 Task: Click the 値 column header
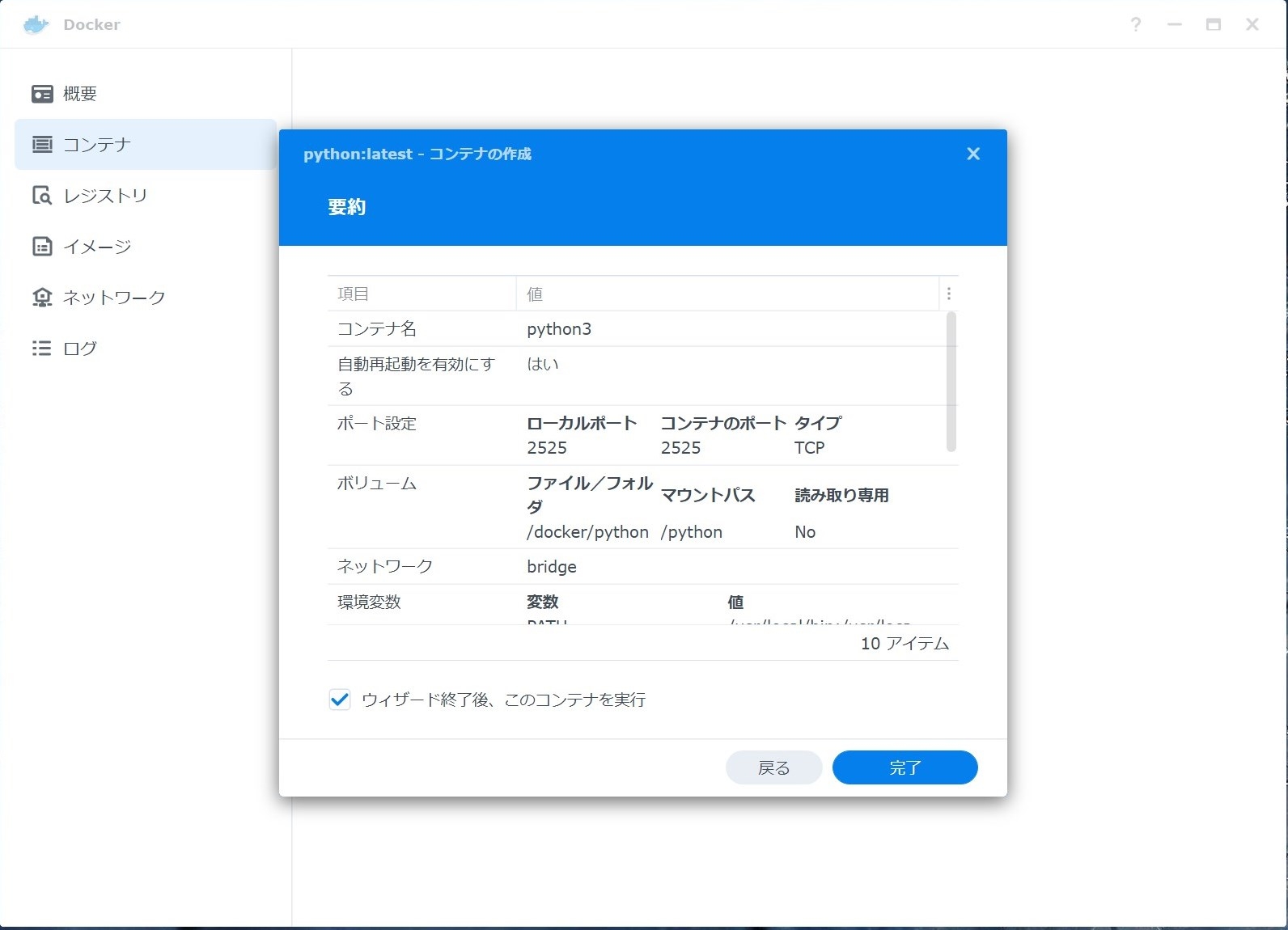click(x=727, y=294)
